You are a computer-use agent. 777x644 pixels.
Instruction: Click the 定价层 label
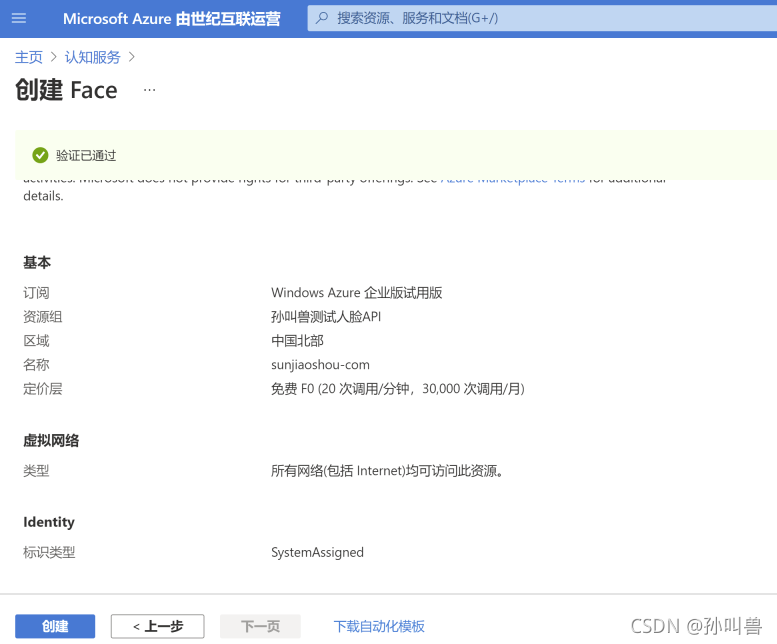[43, 389]
